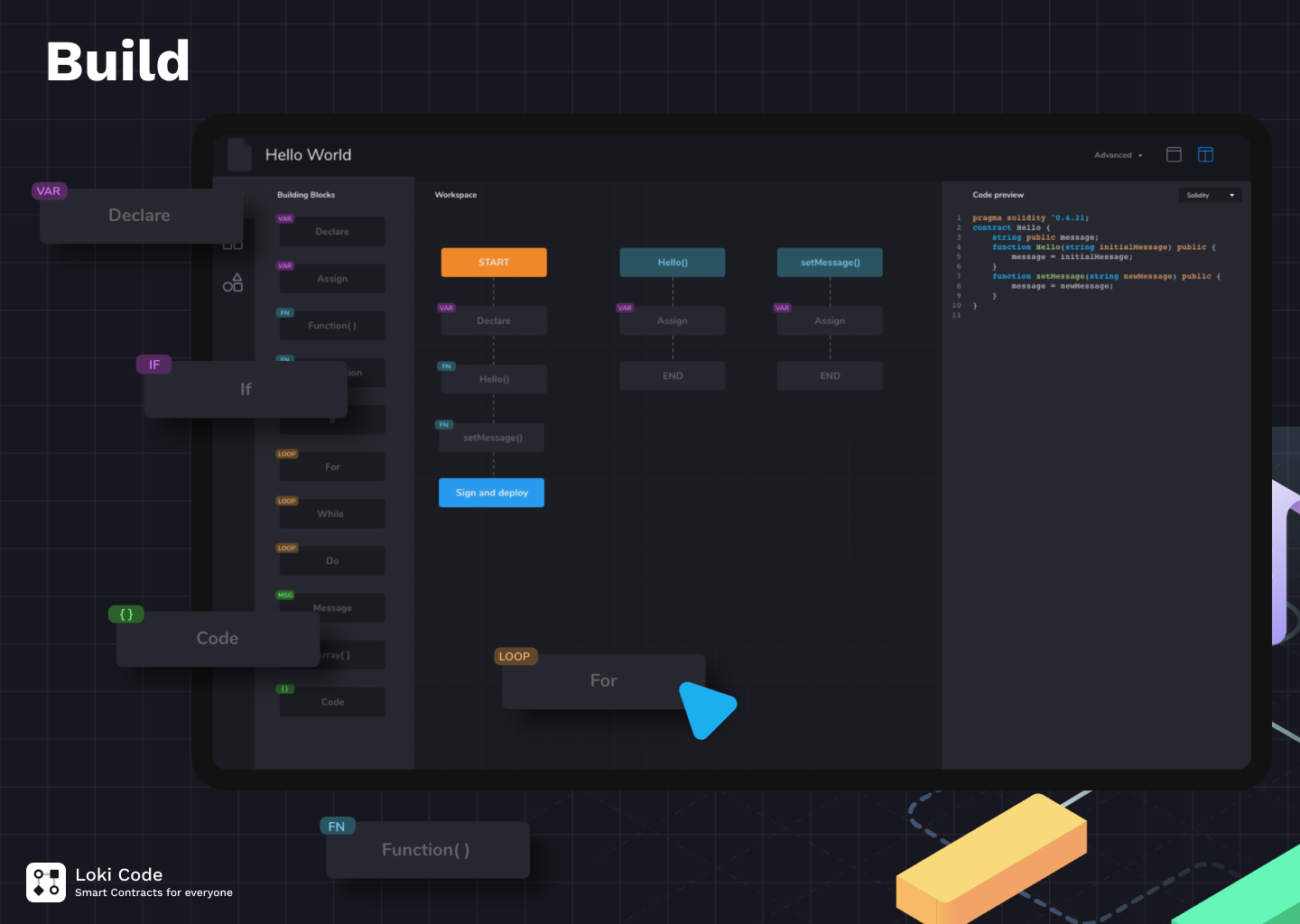Click the Assign block under setMessage()
This screenshot has height=924, width=1300.
tap(830, 320)
